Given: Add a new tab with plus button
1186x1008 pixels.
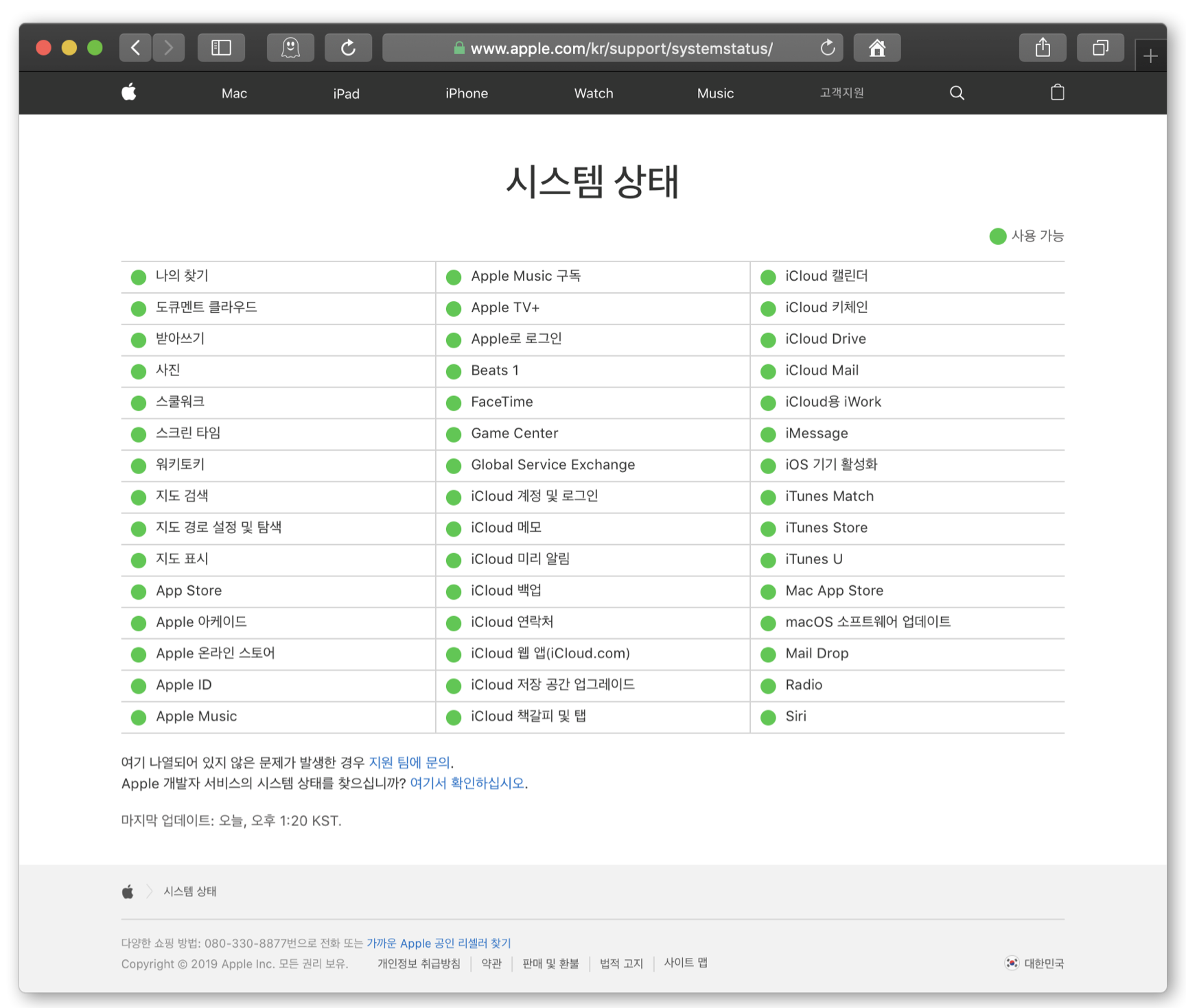Looking at the screenshot, I should 1151,56.
